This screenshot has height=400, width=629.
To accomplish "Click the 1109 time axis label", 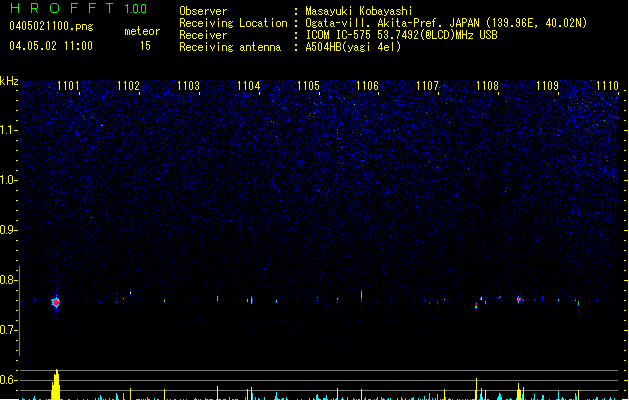I will point(547,86).
